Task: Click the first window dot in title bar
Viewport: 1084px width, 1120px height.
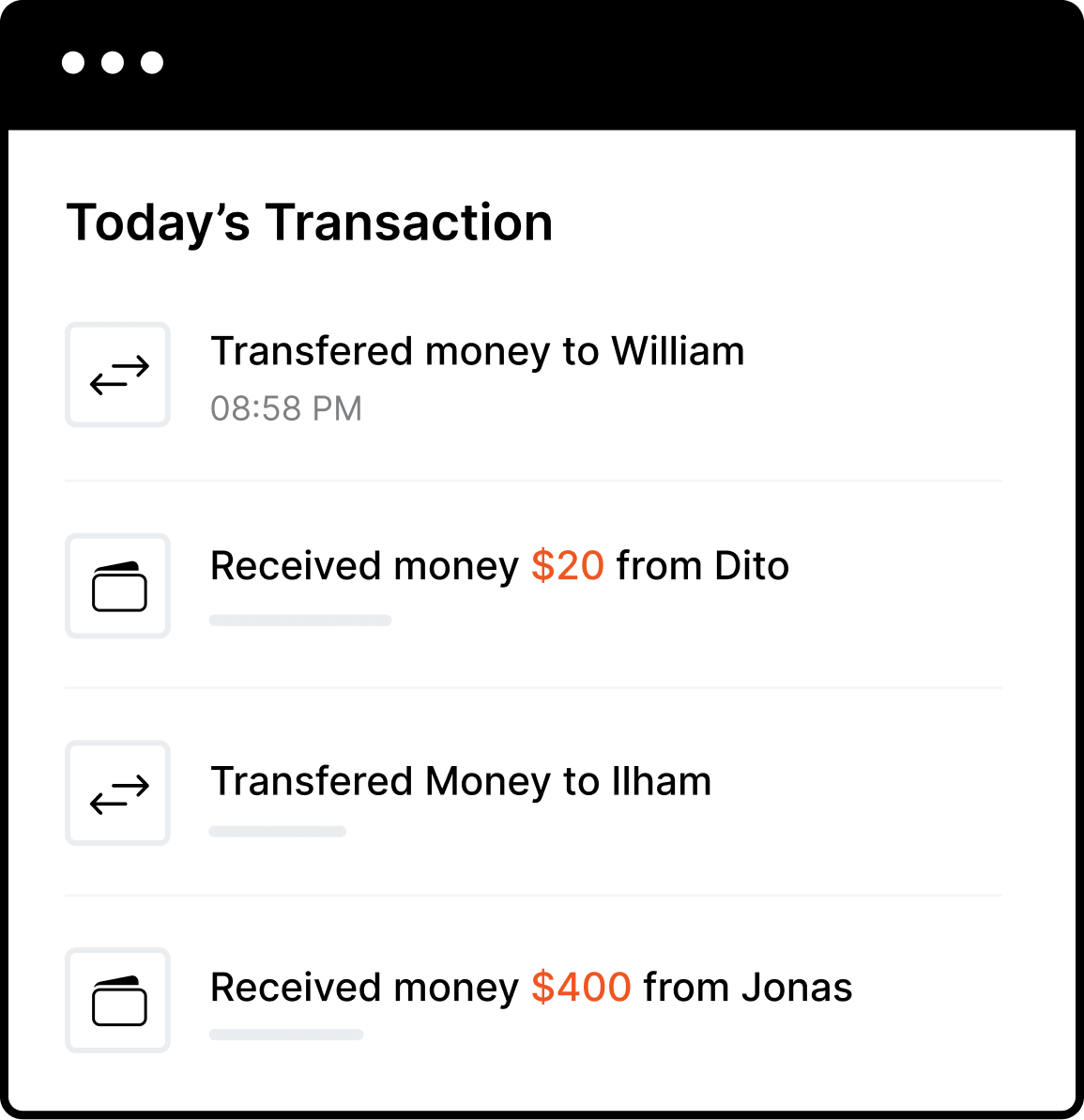Action: (x=73, y=63)
